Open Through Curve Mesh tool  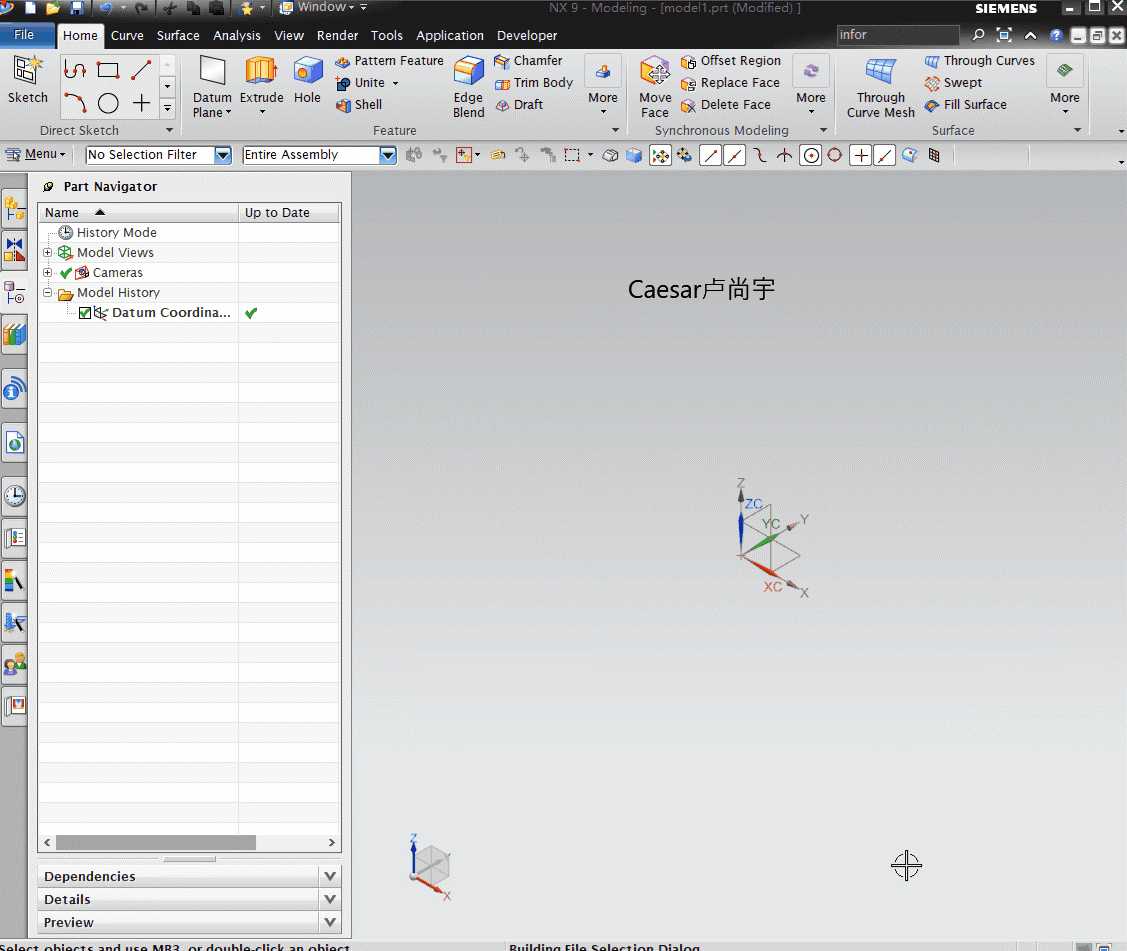click(x=880, y=87)
